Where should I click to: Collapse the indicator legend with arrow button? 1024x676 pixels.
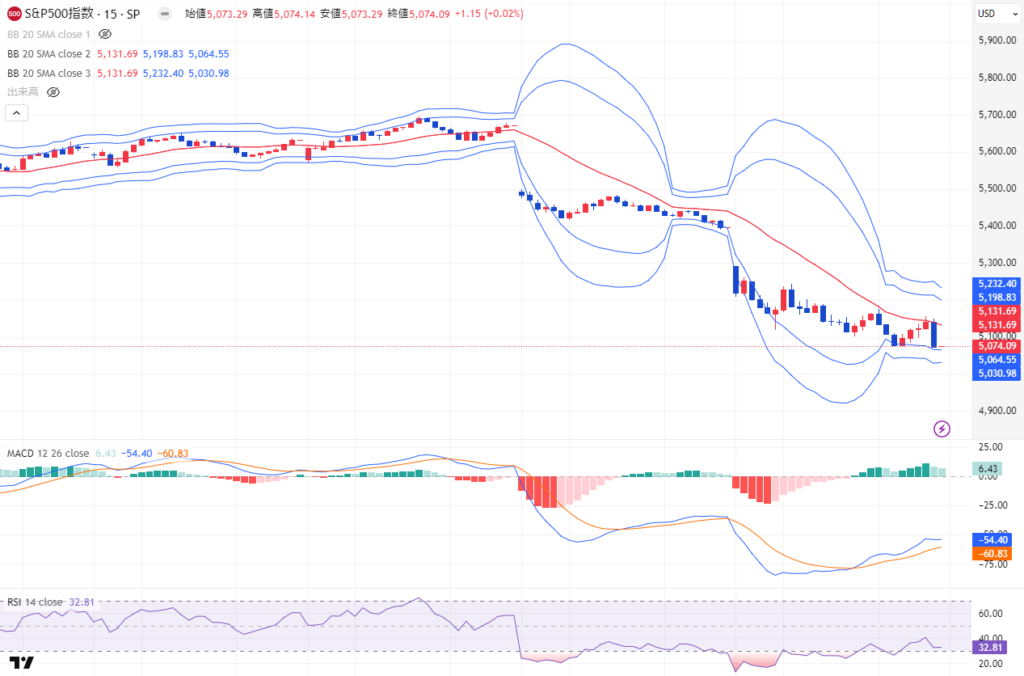[x=15, y=113]
